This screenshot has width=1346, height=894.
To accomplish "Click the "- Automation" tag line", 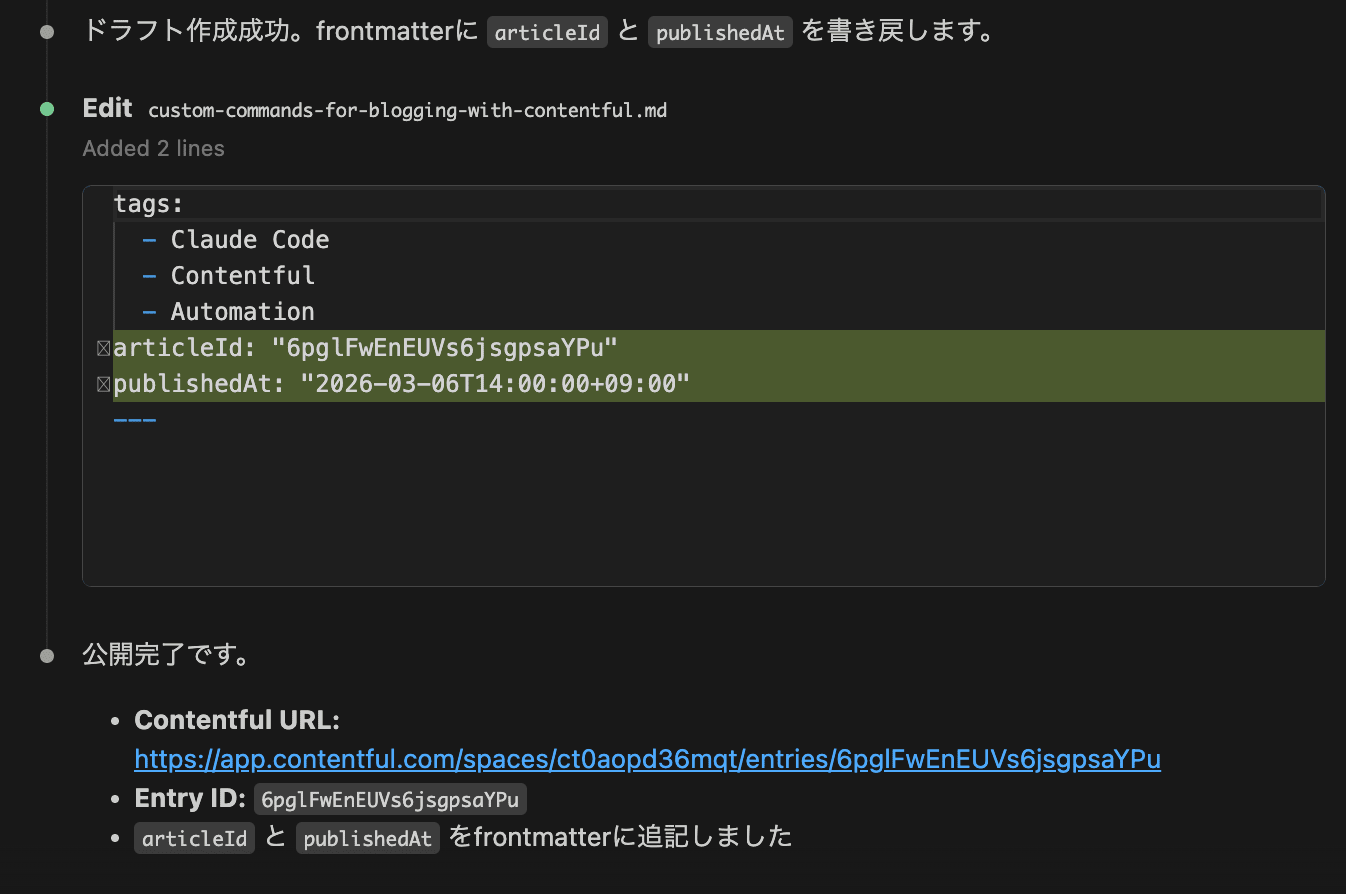I will point(229,312).
